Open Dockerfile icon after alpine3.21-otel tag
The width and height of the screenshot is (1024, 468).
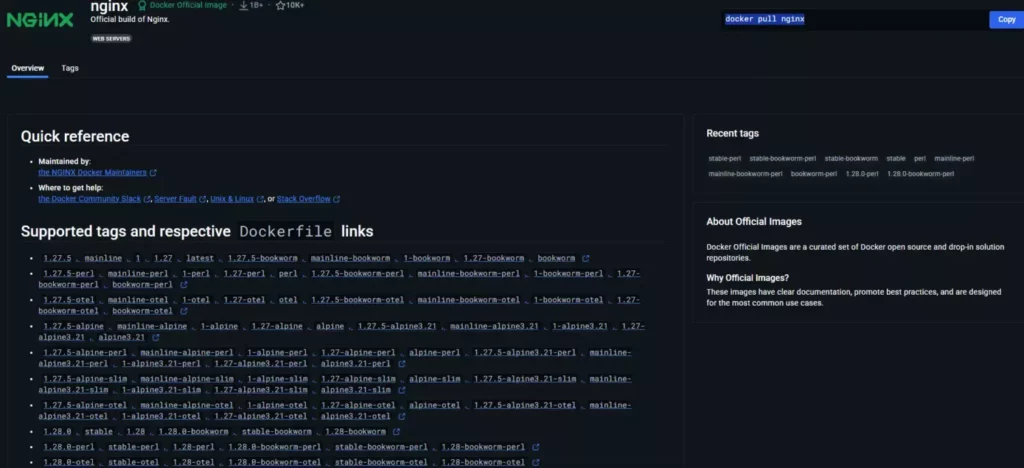pyautogui.click(x=402, y=416)
